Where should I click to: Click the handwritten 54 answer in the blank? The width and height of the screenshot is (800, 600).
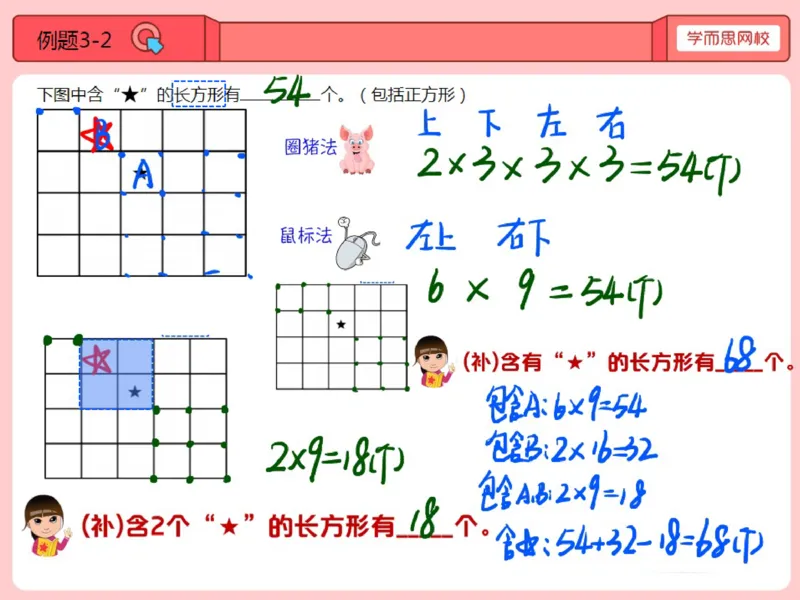(287, 91)
